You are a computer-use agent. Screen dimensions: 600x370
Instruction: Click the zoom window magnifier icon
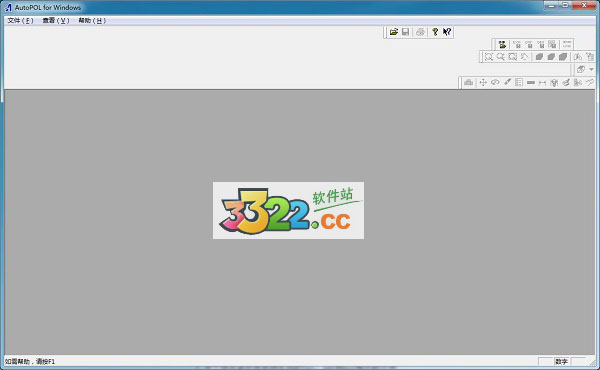[x=489, y=57]
